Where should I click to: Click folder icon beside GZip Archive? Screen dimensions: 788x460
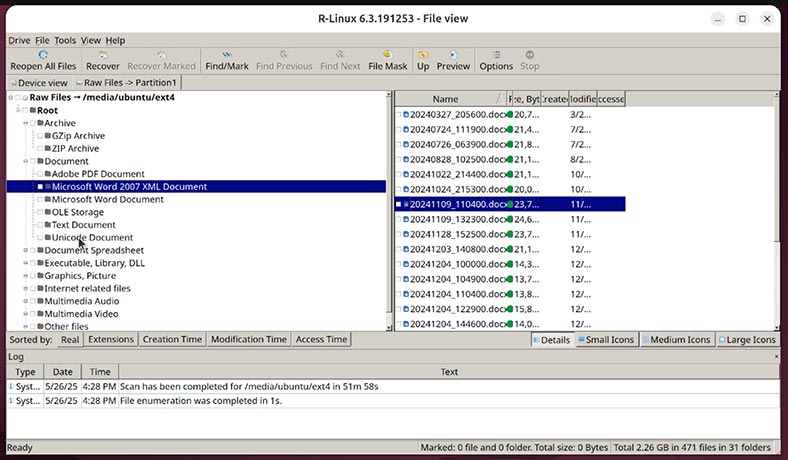click(x=48, y=136)
